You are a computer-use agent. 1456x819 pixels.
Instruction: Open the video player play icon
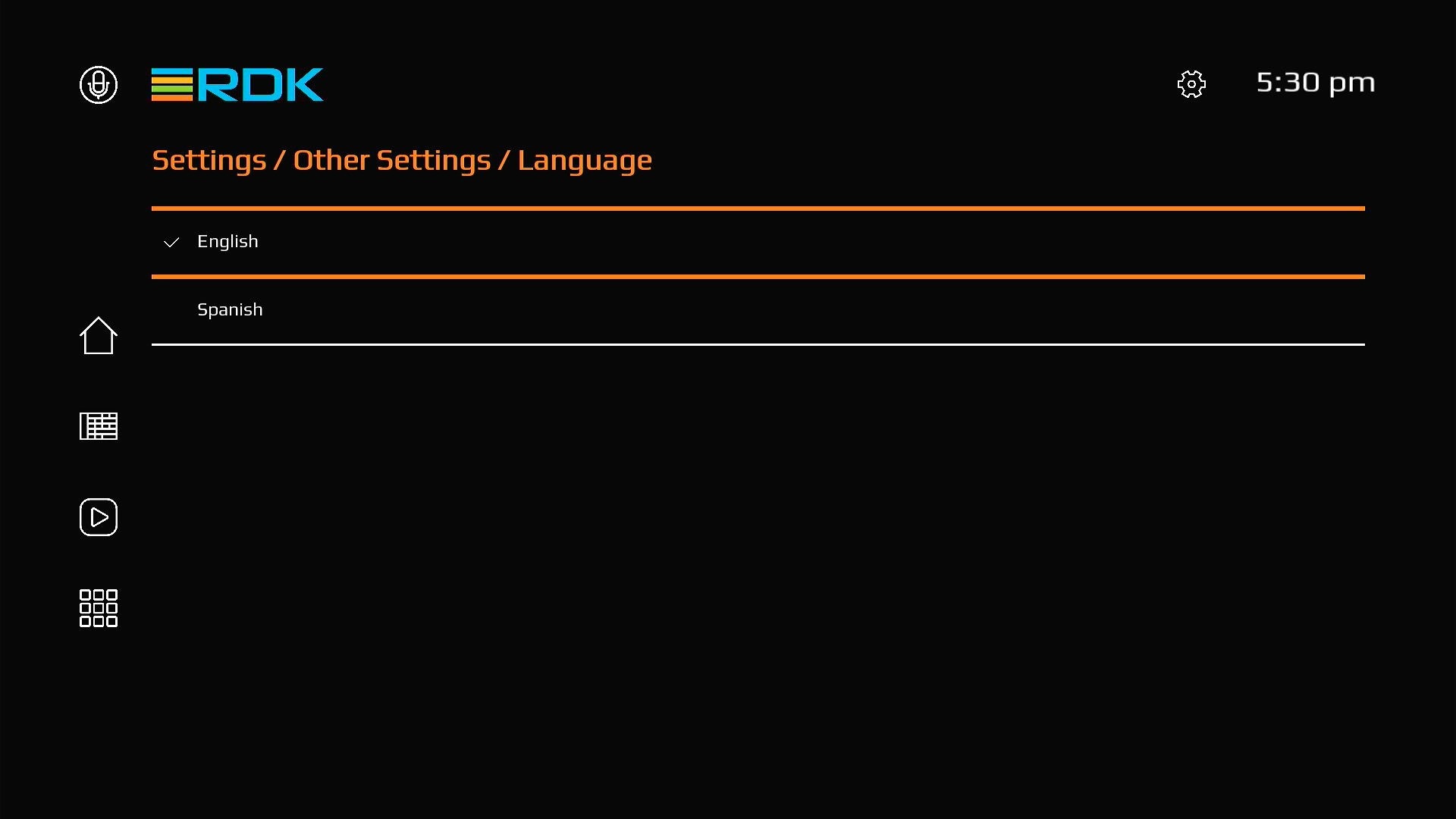pos(99,517)
